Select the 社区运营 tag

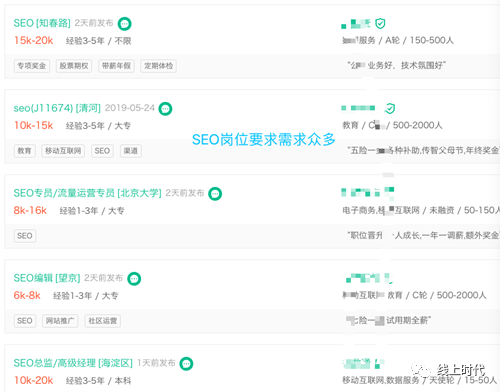click(103, 321)
